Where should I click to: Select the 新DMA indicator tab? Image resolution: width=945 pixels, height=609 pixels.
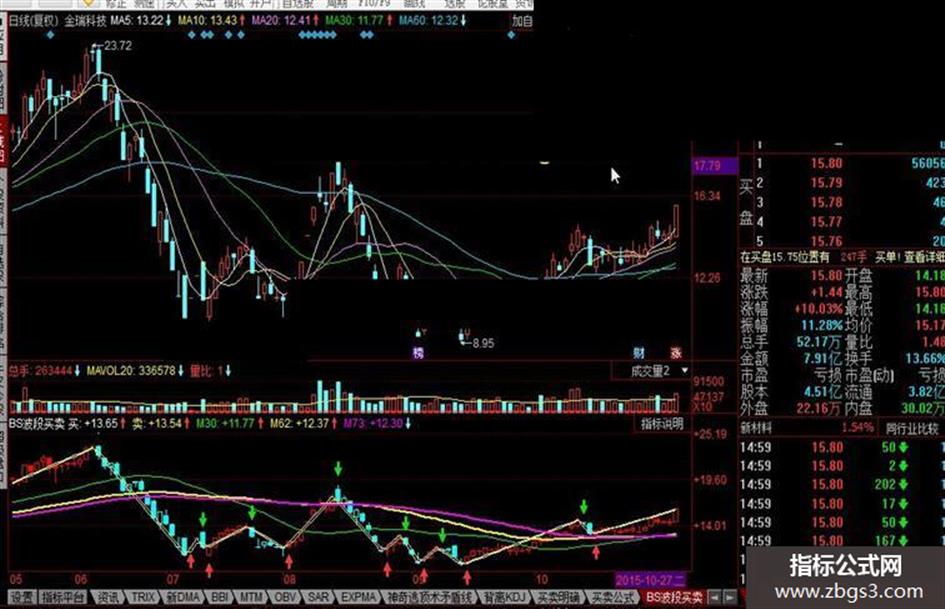click(183, 598)
